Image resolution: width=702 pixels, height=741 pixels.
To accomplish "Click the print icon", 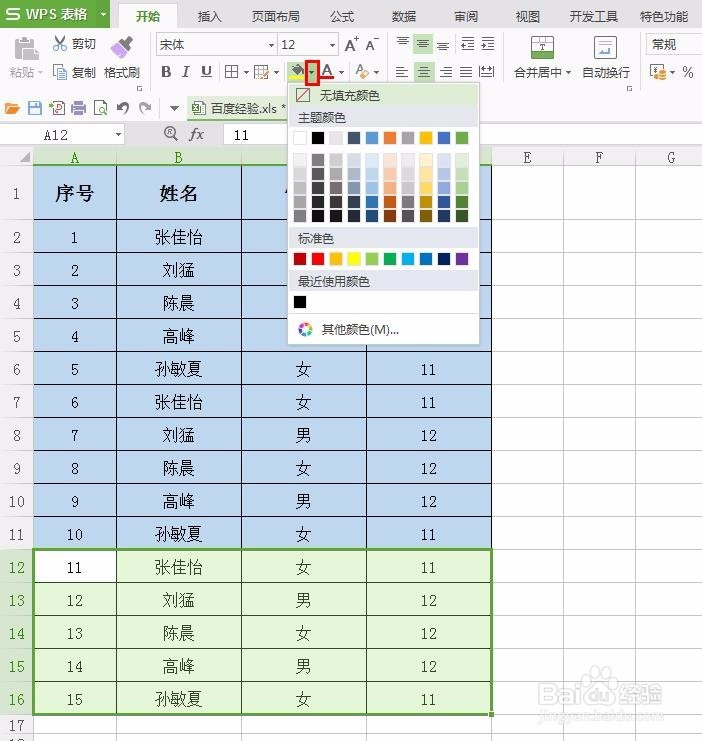I will (78, 109).
